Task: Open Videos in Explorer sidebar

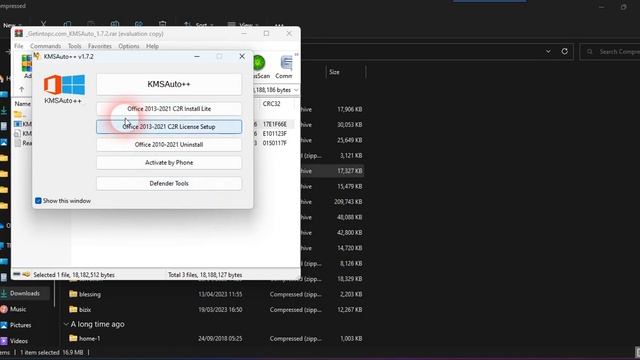Action: 19,340
